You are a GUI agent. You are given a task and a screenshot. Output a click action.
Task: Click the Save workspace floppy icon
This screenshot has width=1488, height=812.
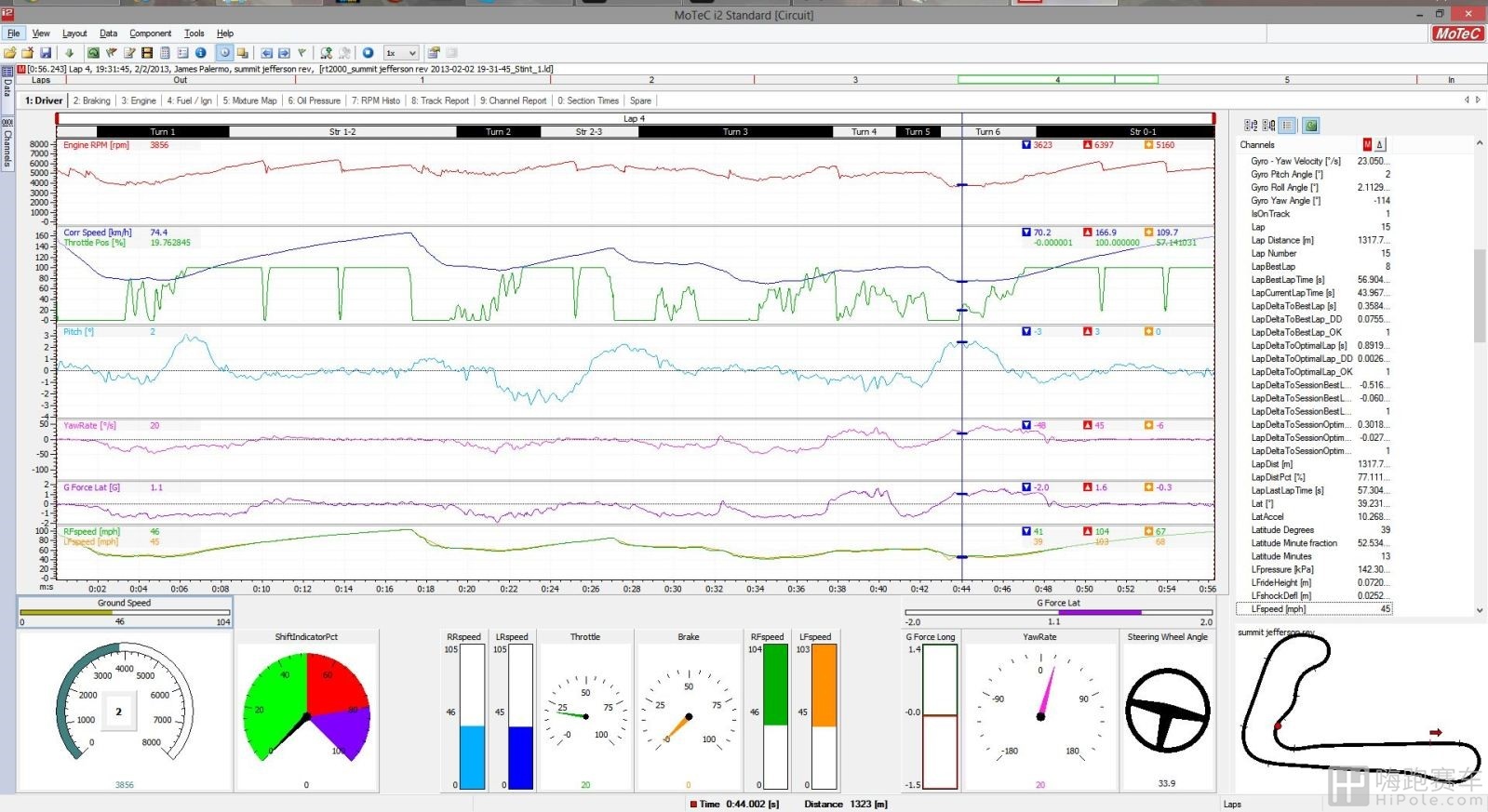(x=45, y=53)
